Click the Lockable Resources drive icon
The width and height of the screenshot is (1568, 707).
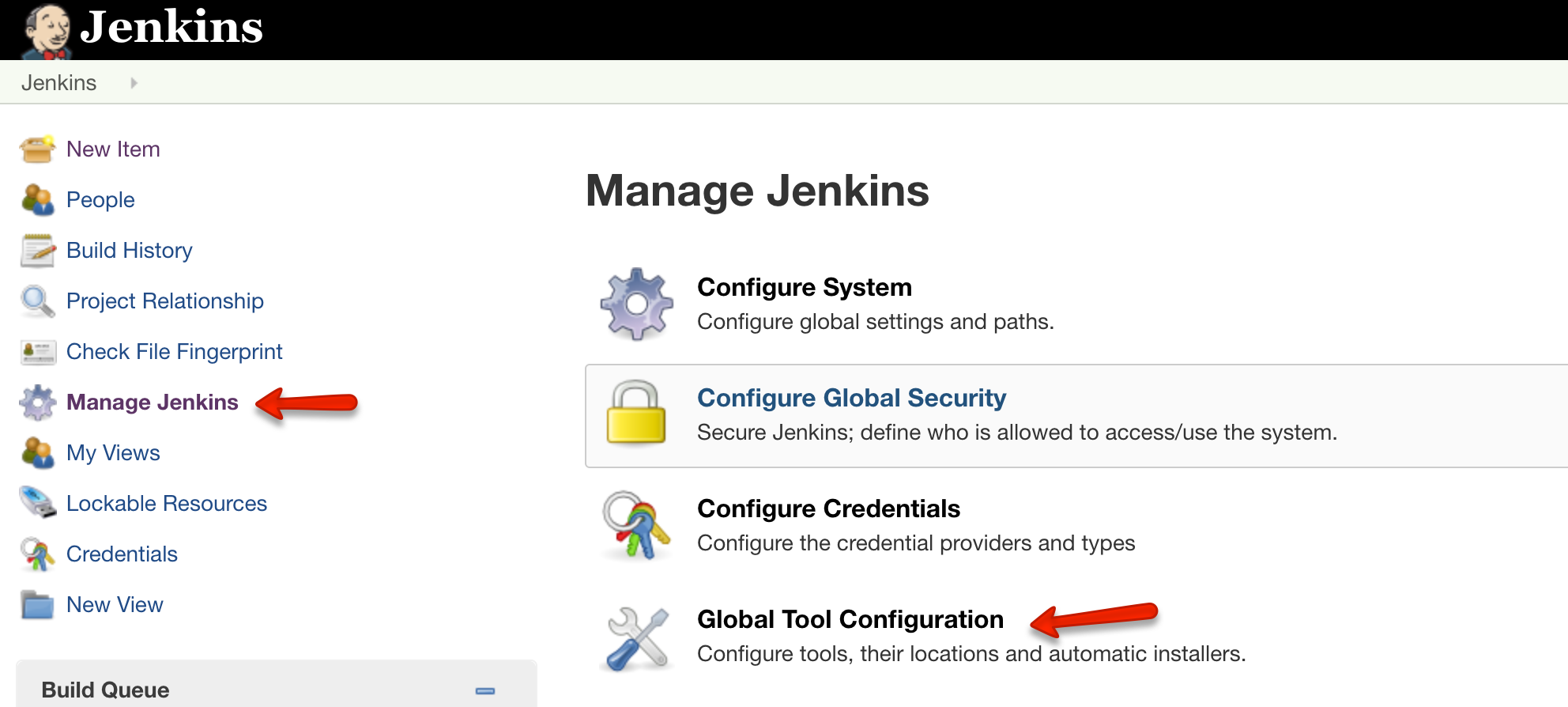point(37,503)
